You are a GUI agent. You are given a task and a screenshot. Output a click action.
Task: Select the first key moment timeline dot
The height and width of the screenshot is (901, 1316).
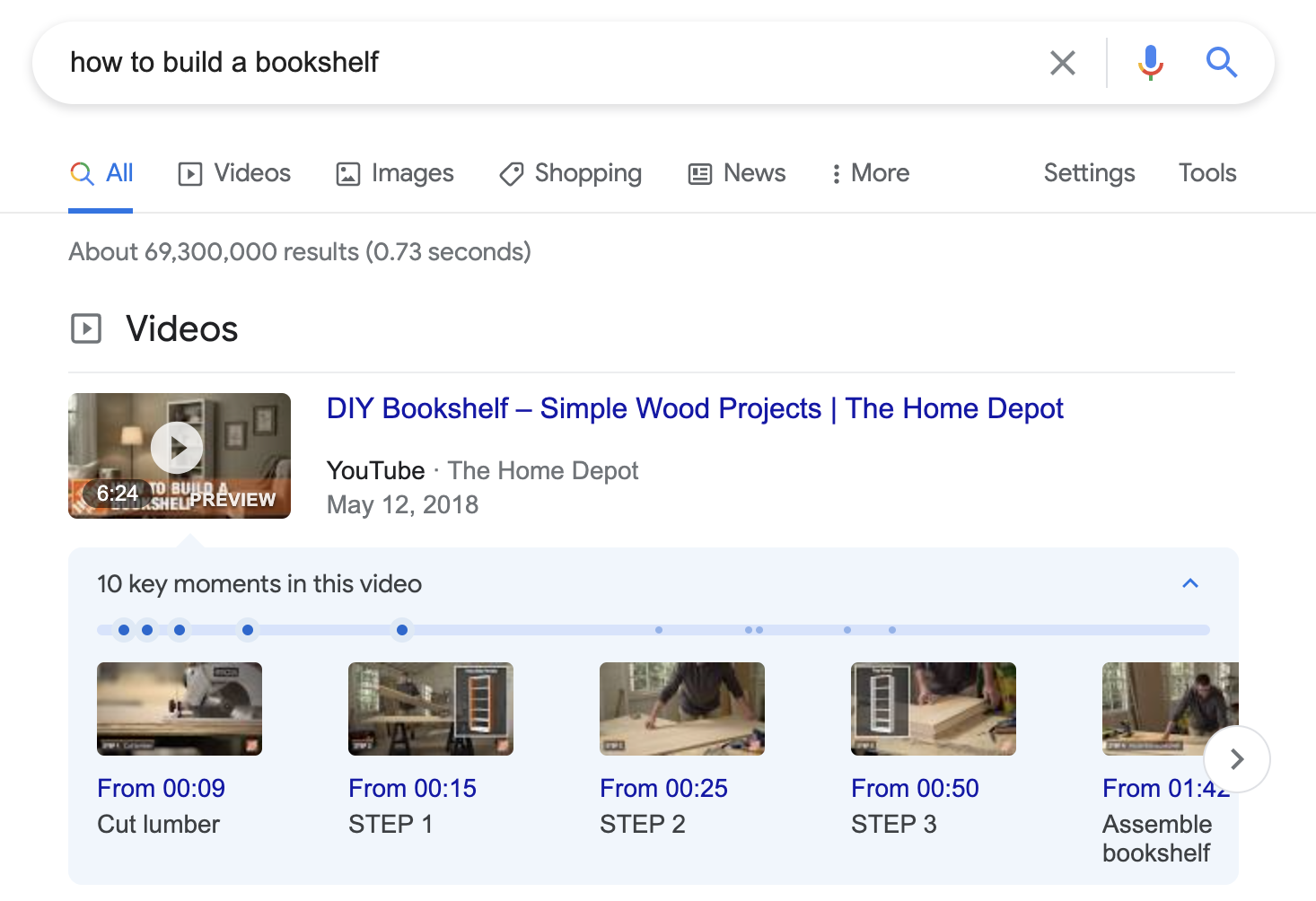tap(124, 630)
